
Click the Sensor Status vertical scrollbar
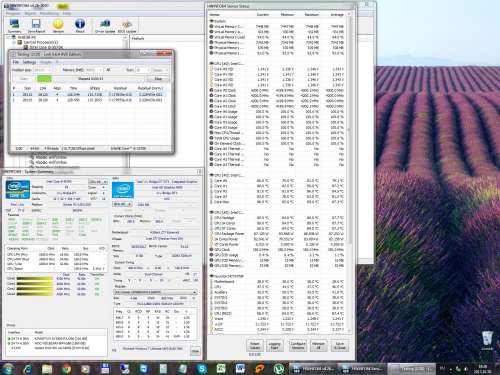coord(349,172)
